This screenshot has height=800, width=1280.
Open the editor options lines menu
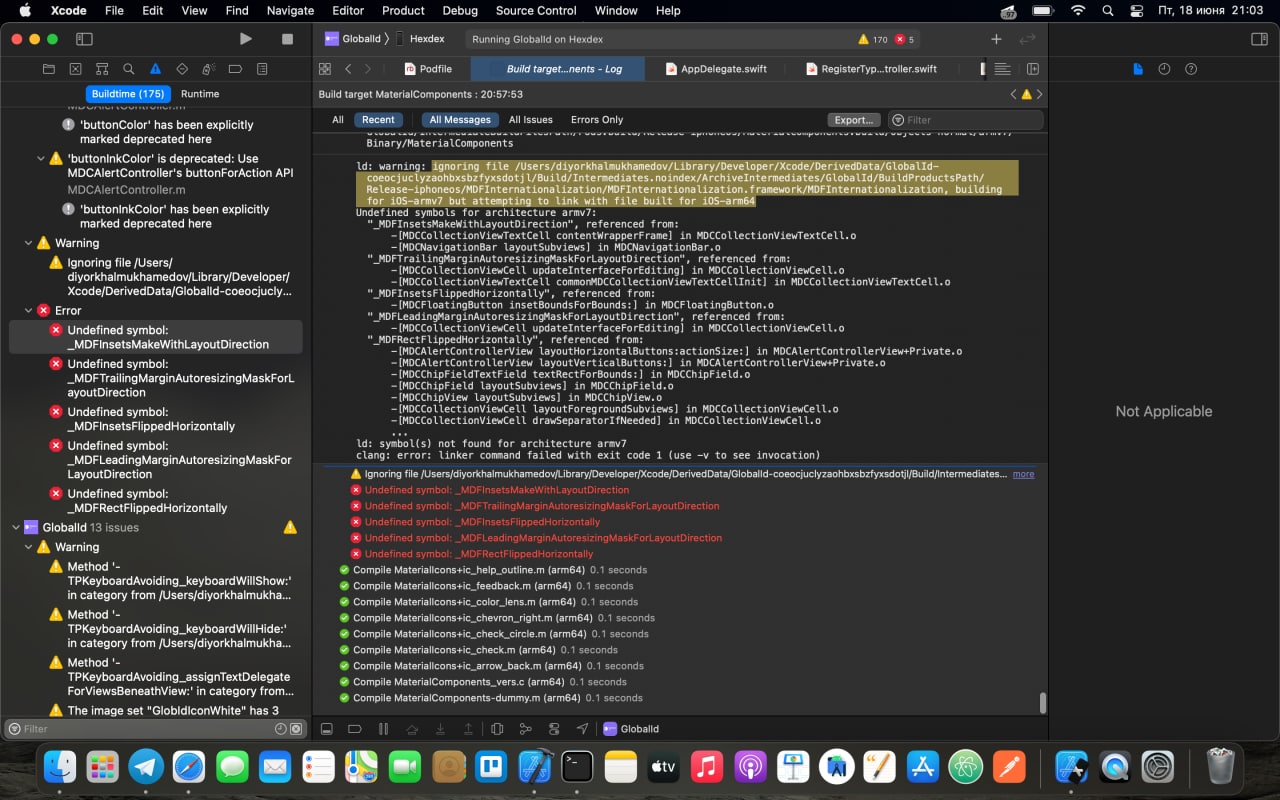click(1003, 69)
